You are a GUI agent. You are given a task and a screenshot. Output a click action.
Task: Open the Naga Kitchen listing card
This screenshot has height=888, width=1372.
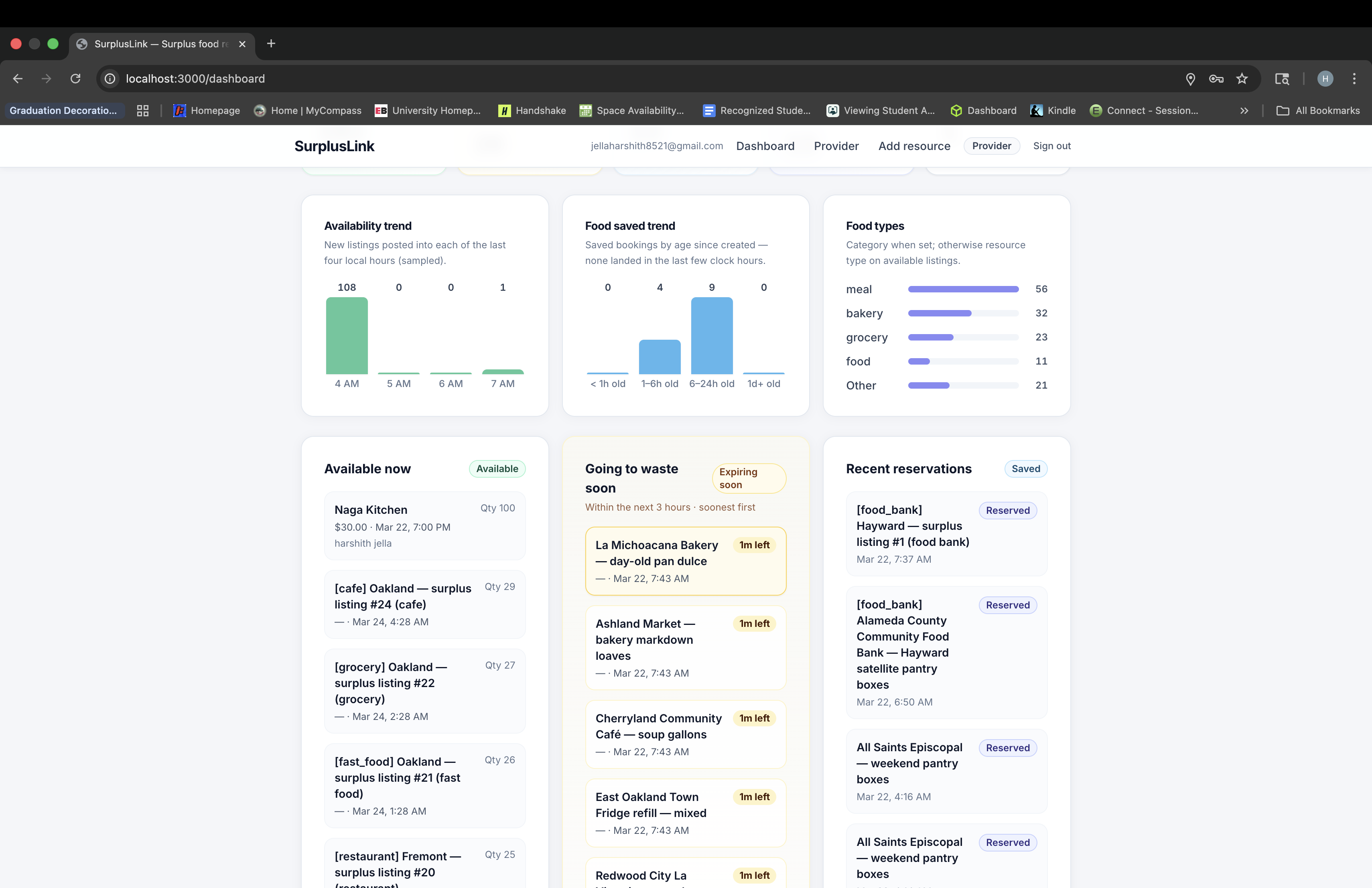[x=424, y=525]
